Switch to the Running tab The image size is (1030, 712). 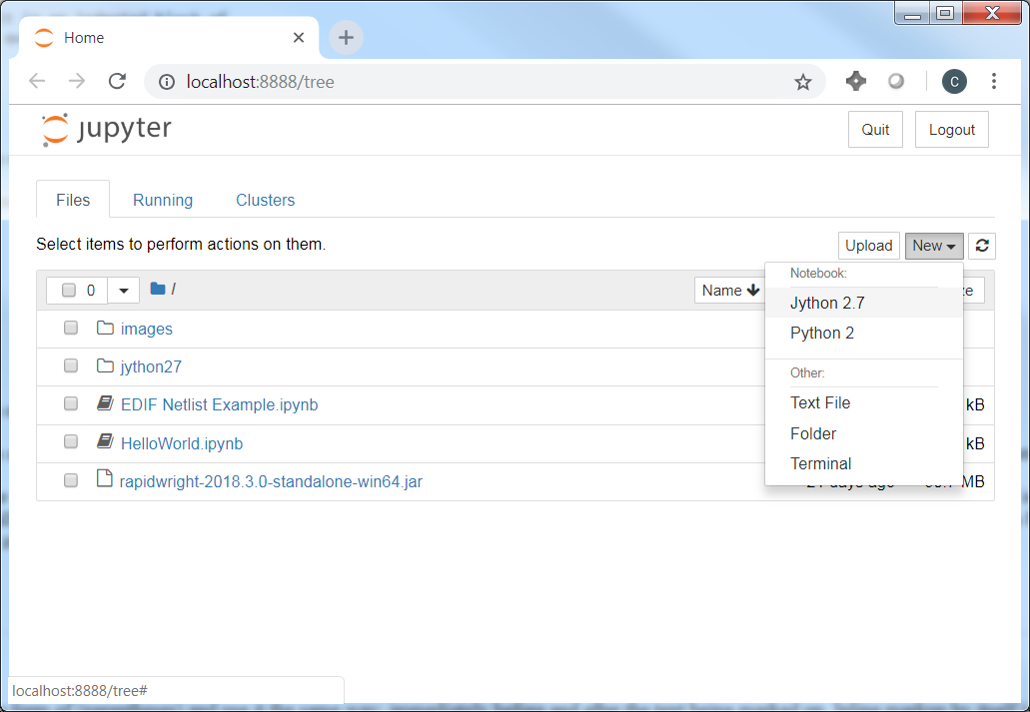pos(163,200)
